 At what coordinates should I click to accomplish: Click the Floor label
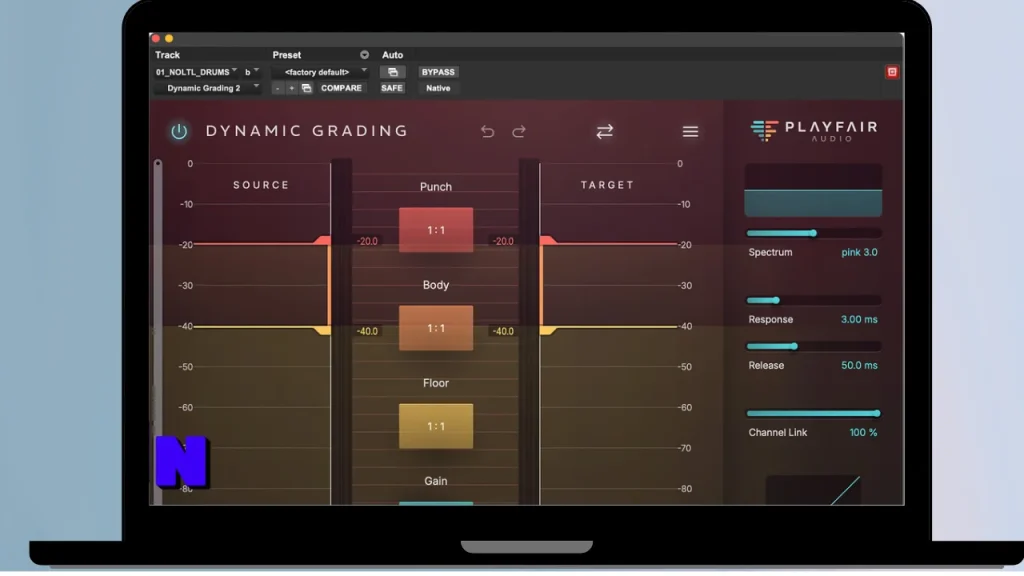point(436,383)
